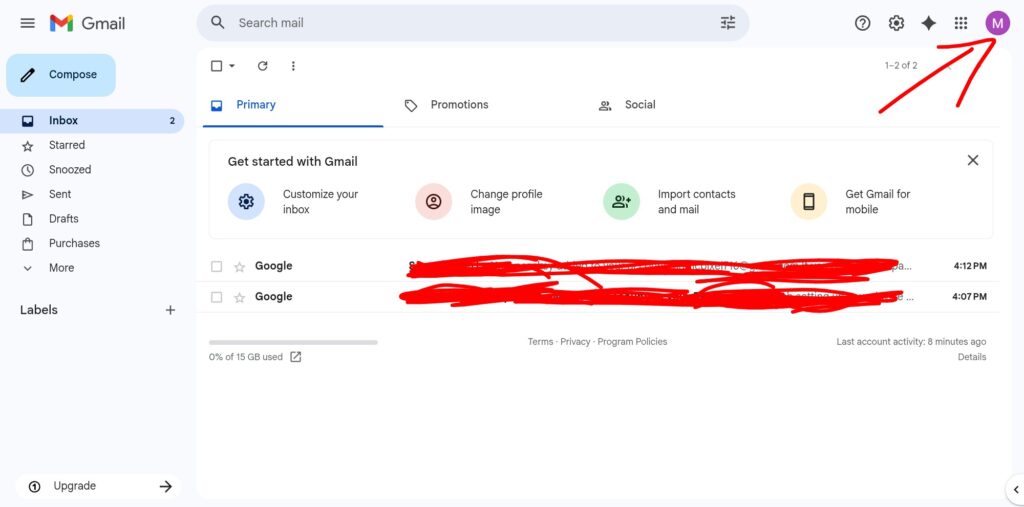Click the Customize your inbox gear icon
This screenshot has width=1024, height=507.
tap(246, 201)
